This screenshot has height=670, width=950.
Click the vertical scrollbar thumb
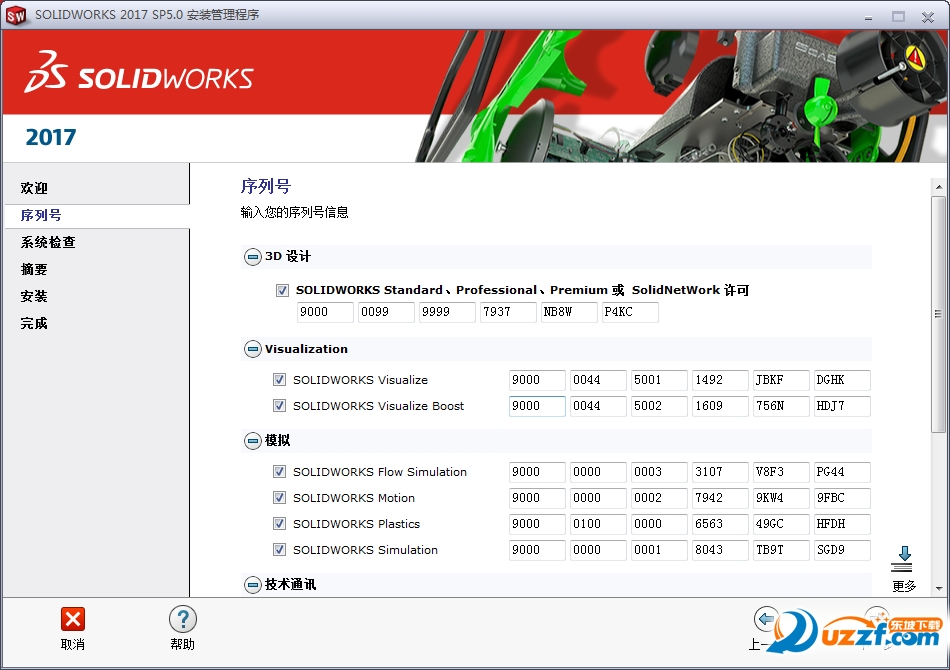[938, 314]
